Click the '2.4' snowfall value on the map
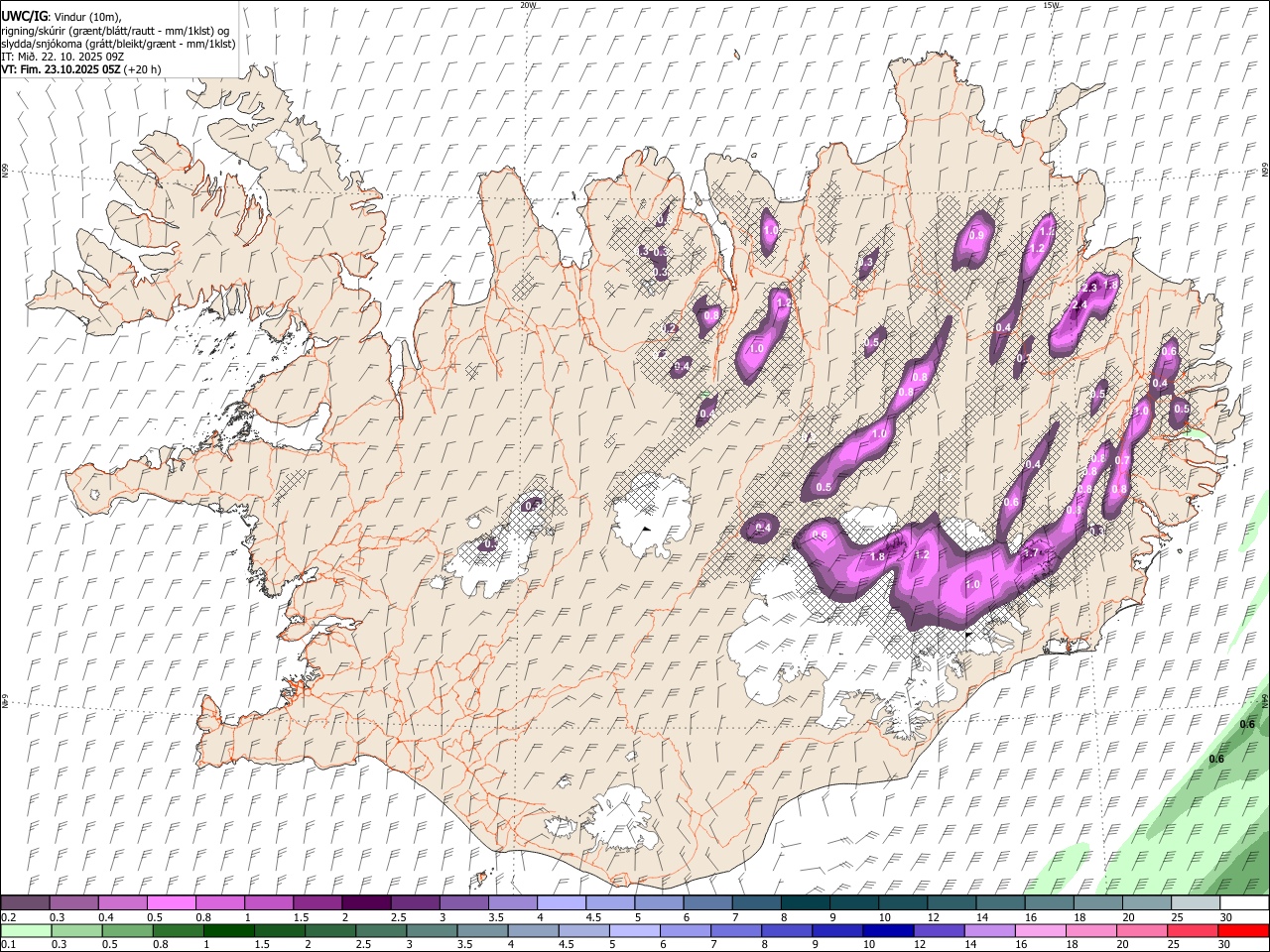The image size is (1270, 952). pyautogui.click(x=1080, y=304)
